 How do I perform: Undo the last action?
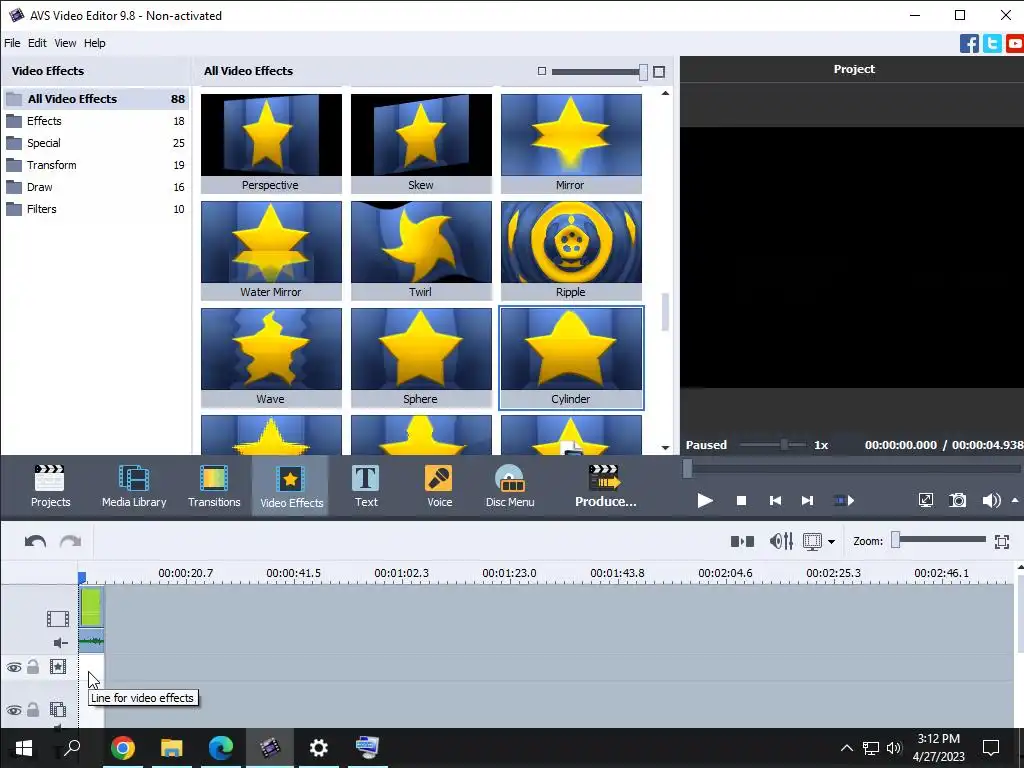tap(35, 541)
